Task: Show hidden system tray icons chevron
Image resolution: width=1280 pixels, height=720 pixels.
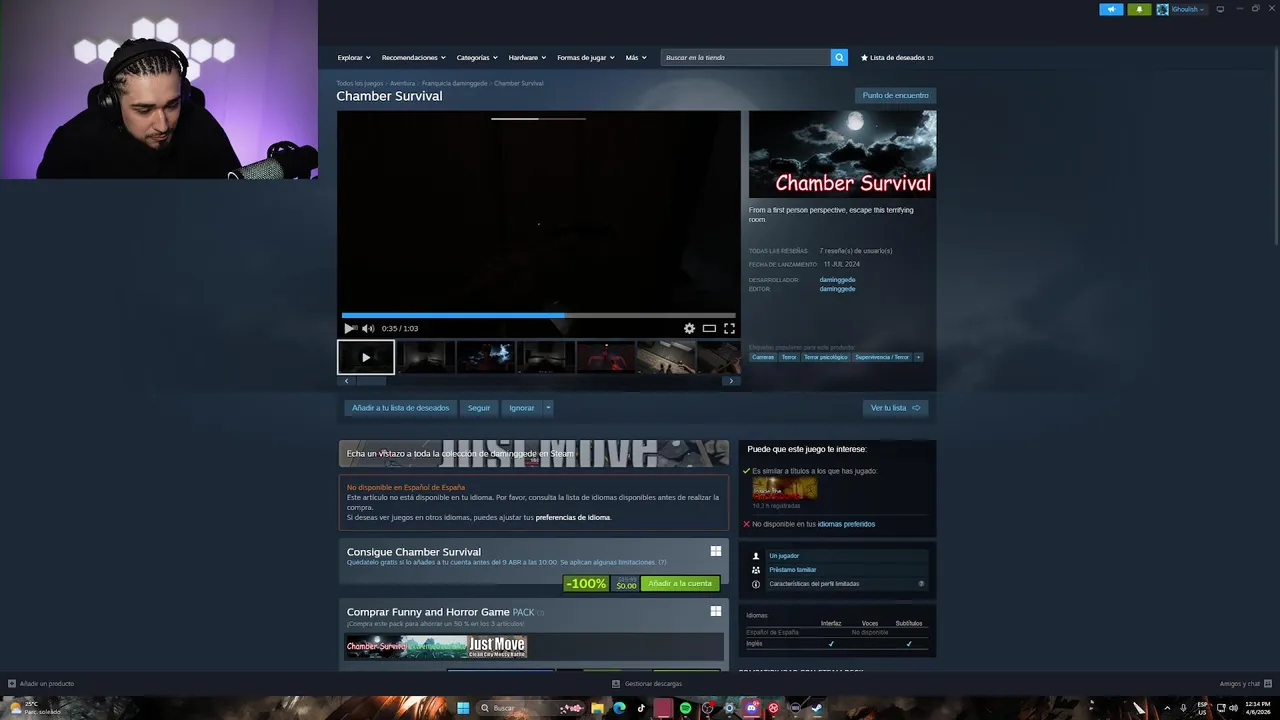Action: 1167,708
